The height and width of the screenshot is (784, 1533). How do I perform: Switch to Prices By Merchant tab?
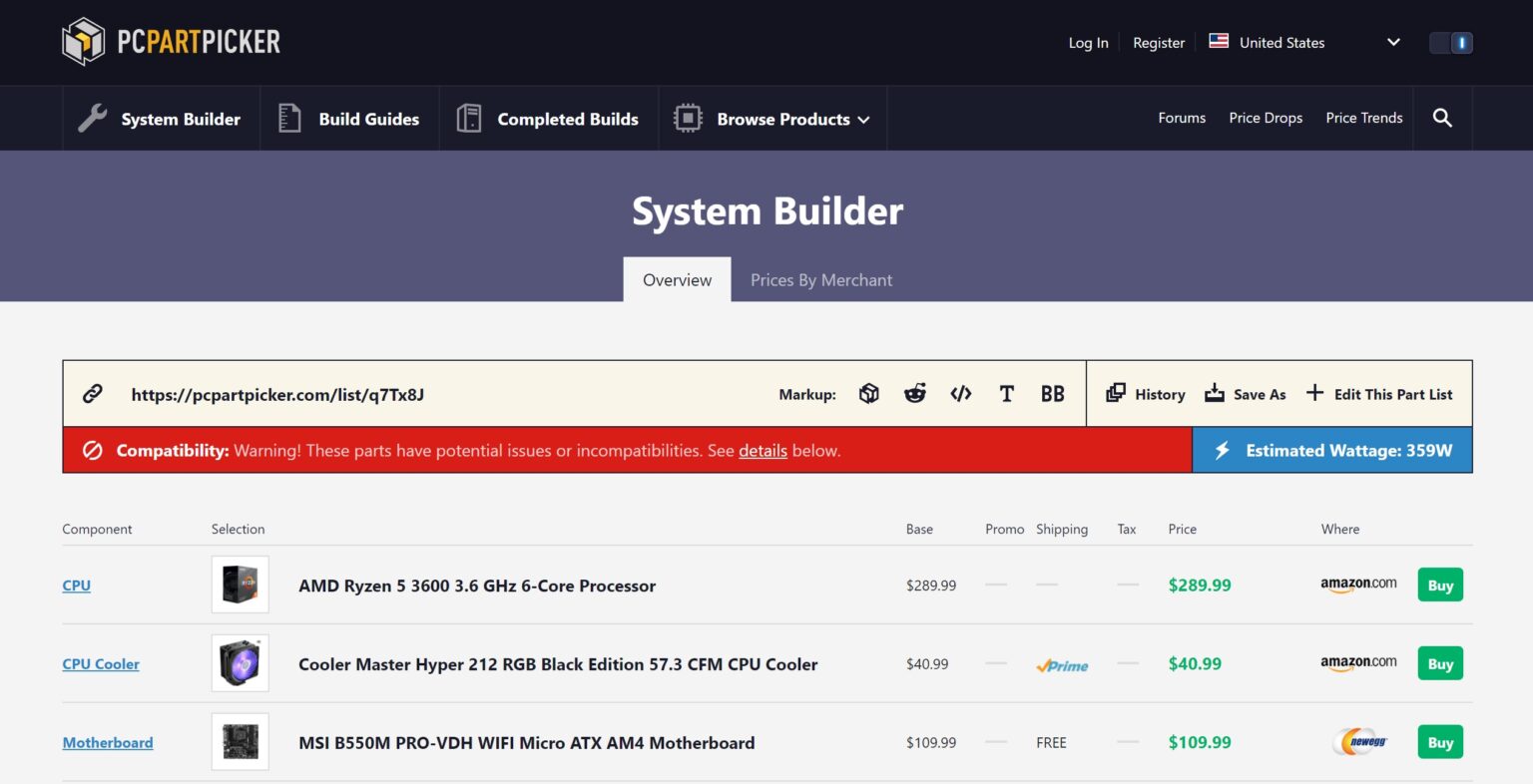[x=821, y=280]
